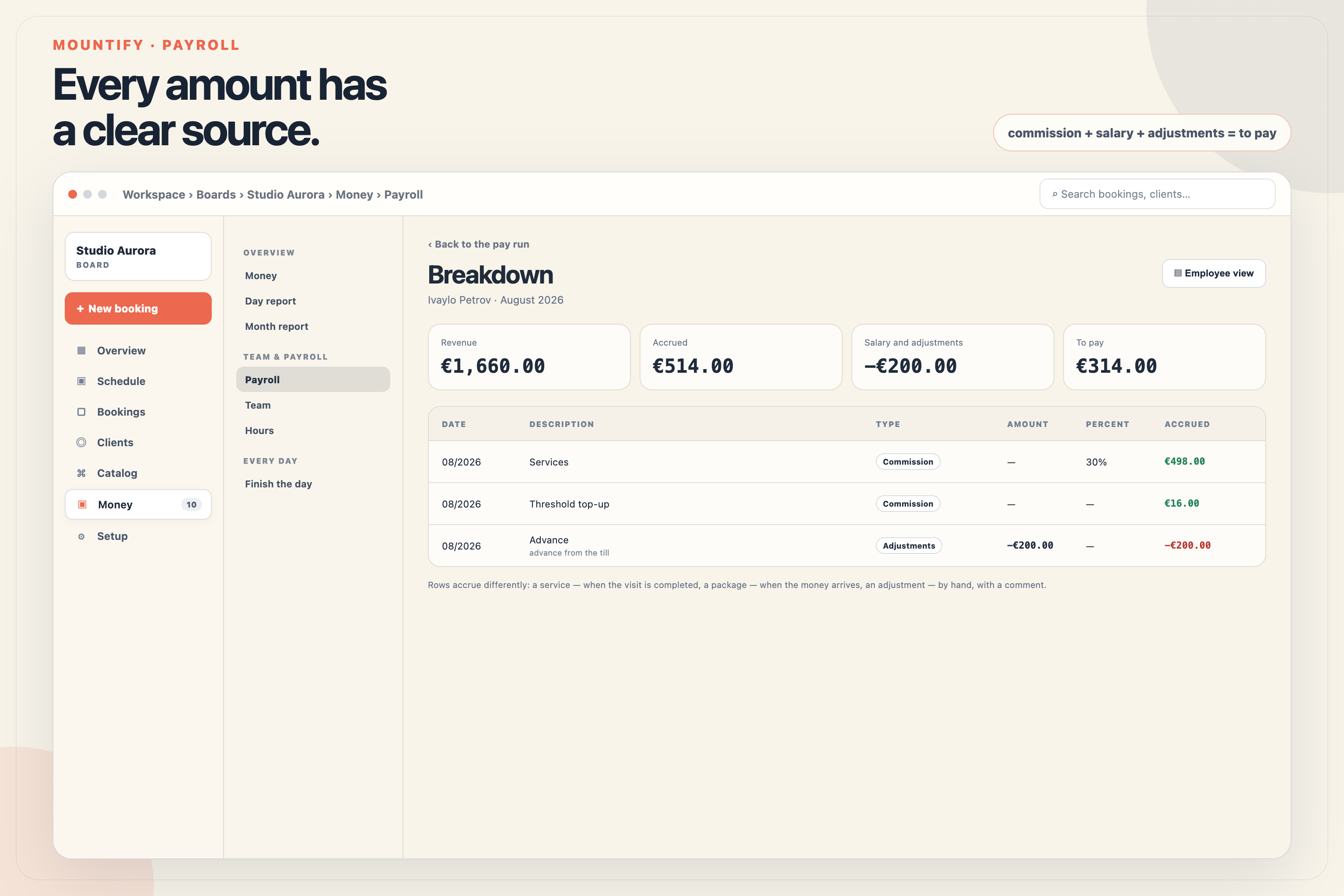Screen dimensions: 1344x896
Task: Click the red −€200.00 accrued value
Action: tap(1187, 545)
